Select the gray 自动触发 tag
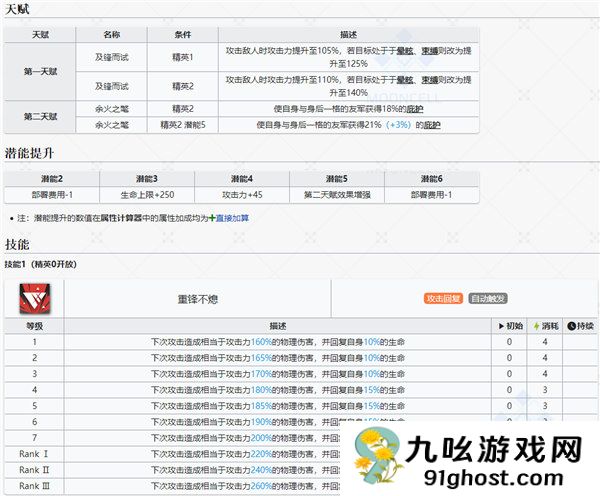Screen dimensions: 600x496 [x=488, y=298]
